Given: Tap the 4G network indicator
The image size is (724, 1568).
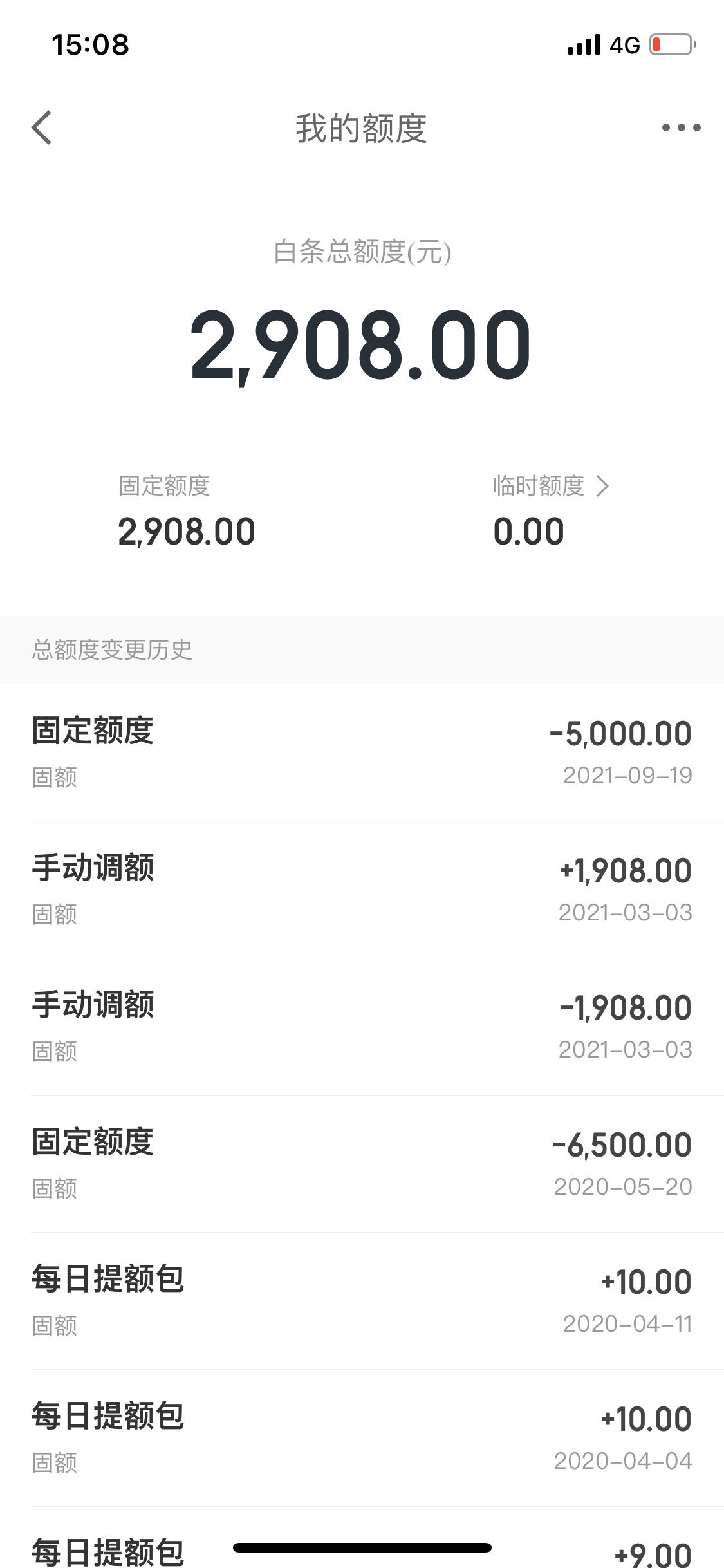Looking at the screenshot, I should point(625,46).
